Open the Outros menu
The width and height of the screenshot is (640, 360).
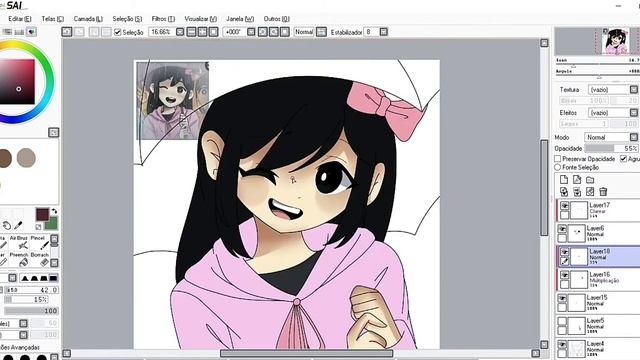pyautogui.click(x=276, y=19)
